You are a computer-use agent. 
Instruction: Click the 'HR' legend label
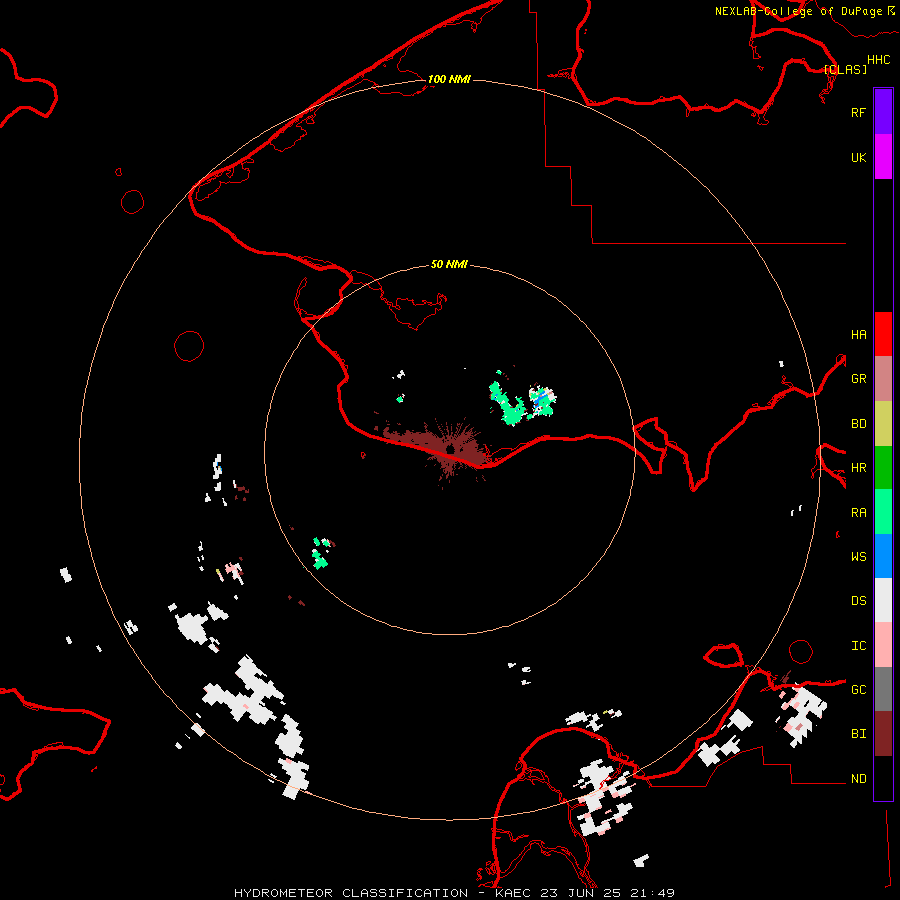pyautogui.click(x=858, y=468)
